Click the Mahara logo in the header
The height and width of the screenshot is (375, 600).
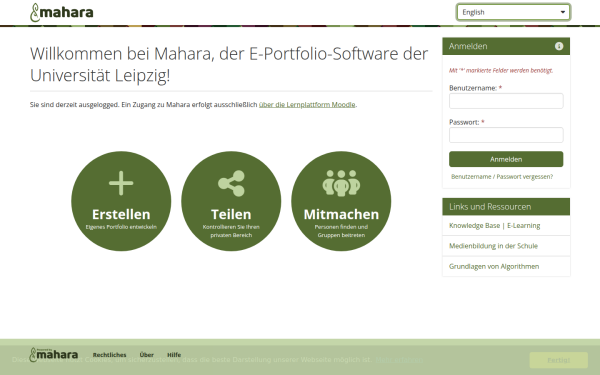62,12
